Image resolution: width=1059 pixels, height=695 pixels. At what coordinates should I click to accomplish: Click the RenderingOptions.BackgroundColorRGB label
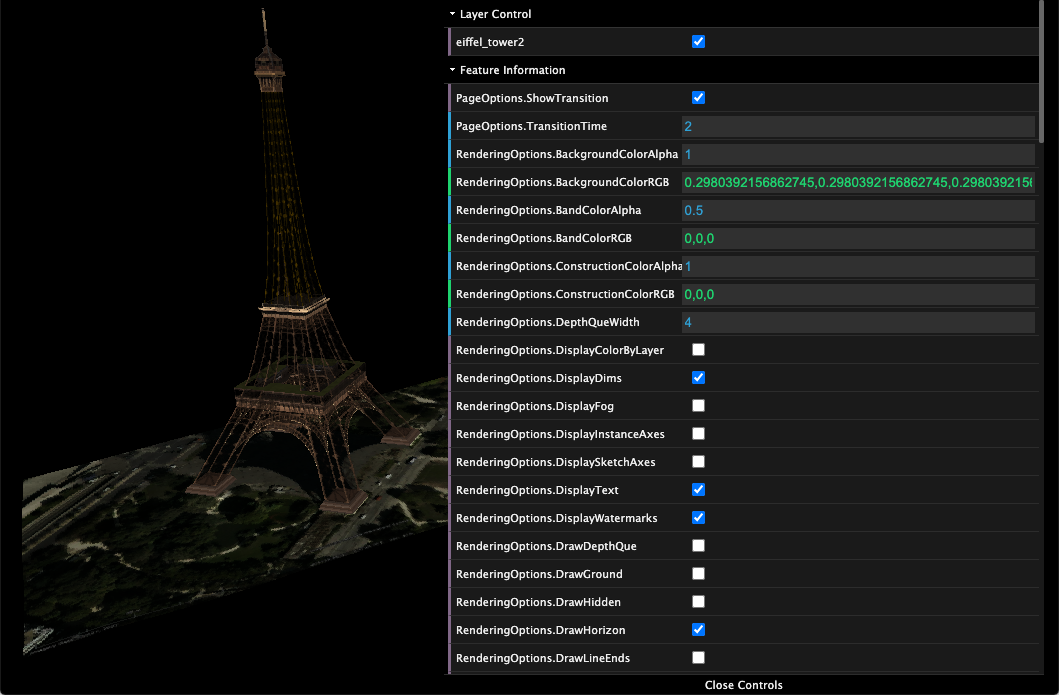pyautogui.click(x=563, y=182)
